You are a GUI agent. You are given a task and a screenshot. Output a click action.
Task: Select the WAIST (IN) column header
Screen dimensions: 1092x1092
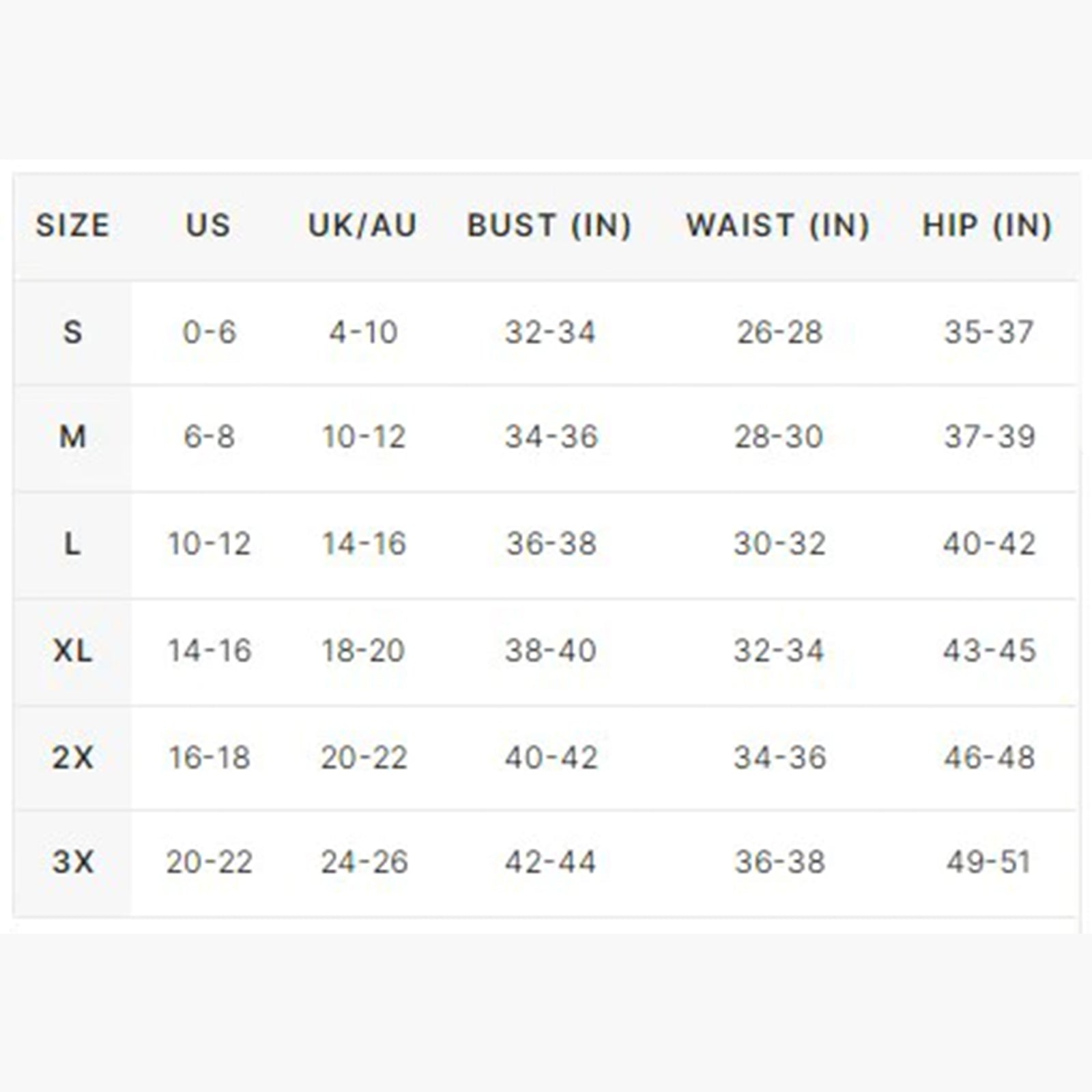point(778,225)
